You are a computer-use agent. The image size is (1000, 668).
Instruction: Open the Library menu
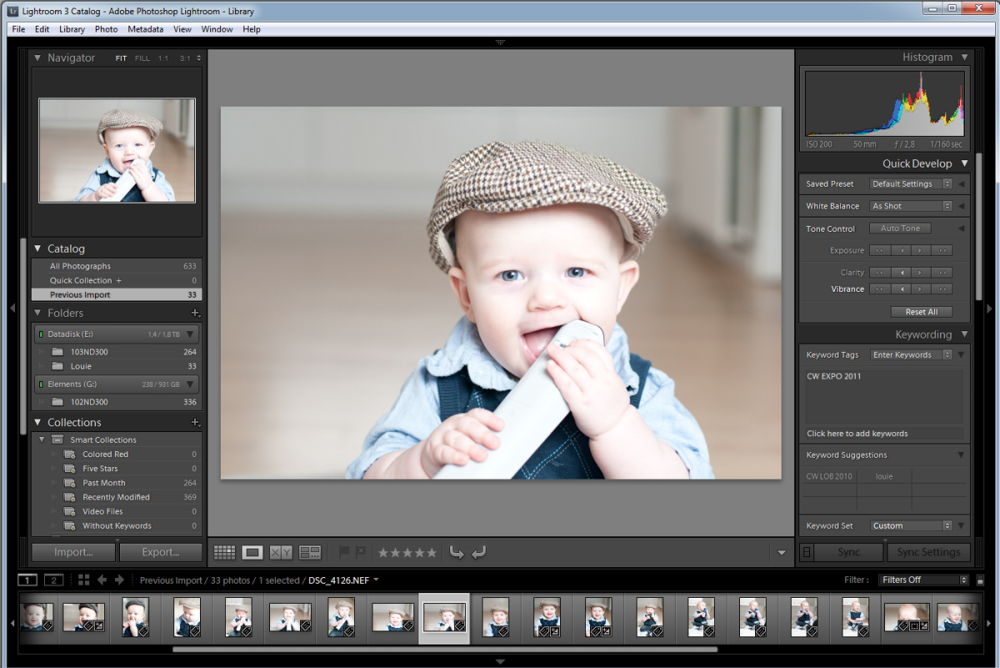coord(72,29)
